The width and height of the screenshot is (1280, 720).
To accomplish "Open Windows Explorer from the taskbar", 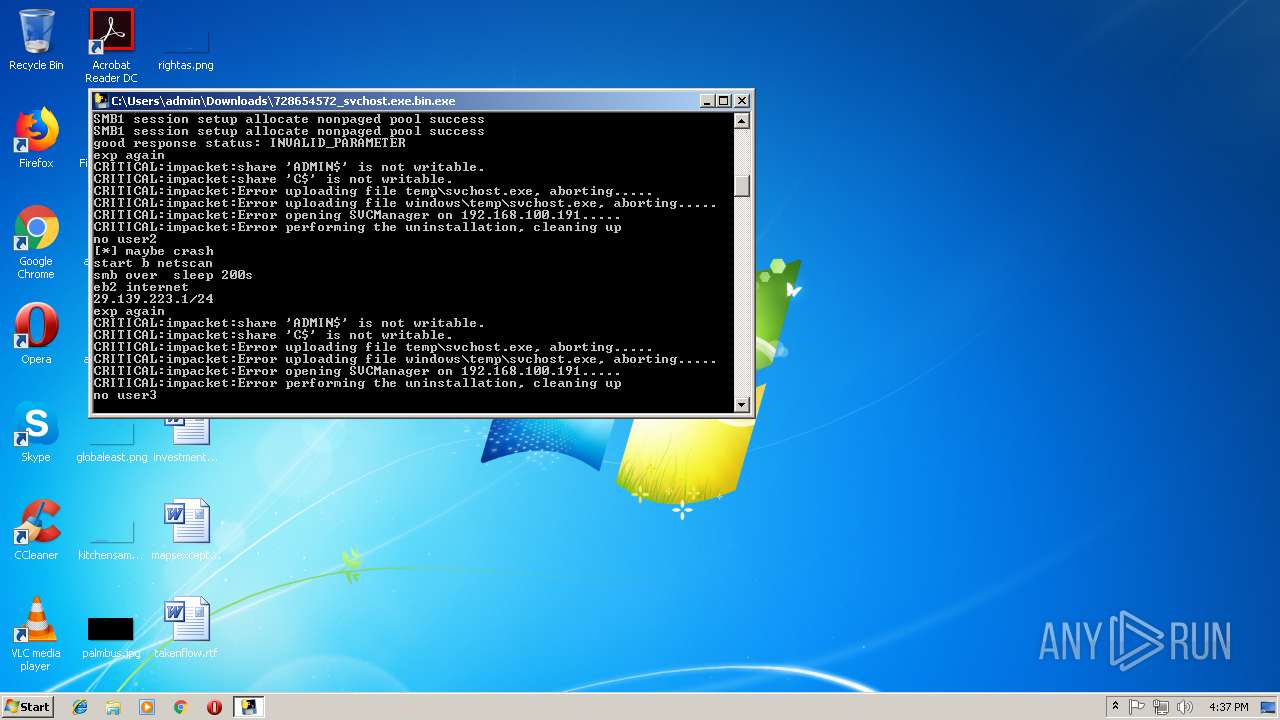I will click(113, 707).
